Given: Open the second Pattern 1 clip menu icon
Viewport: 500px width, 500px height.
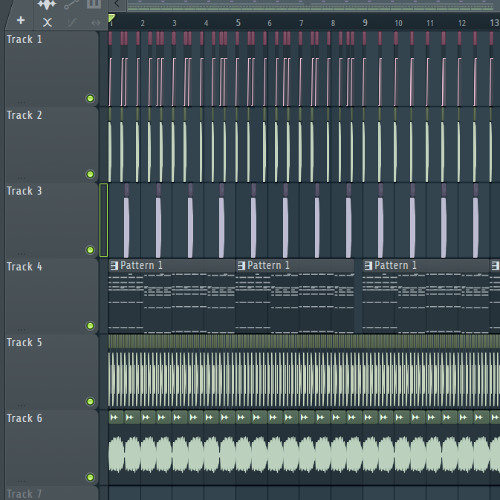Looking at the screenshot, I should [241, 266].
